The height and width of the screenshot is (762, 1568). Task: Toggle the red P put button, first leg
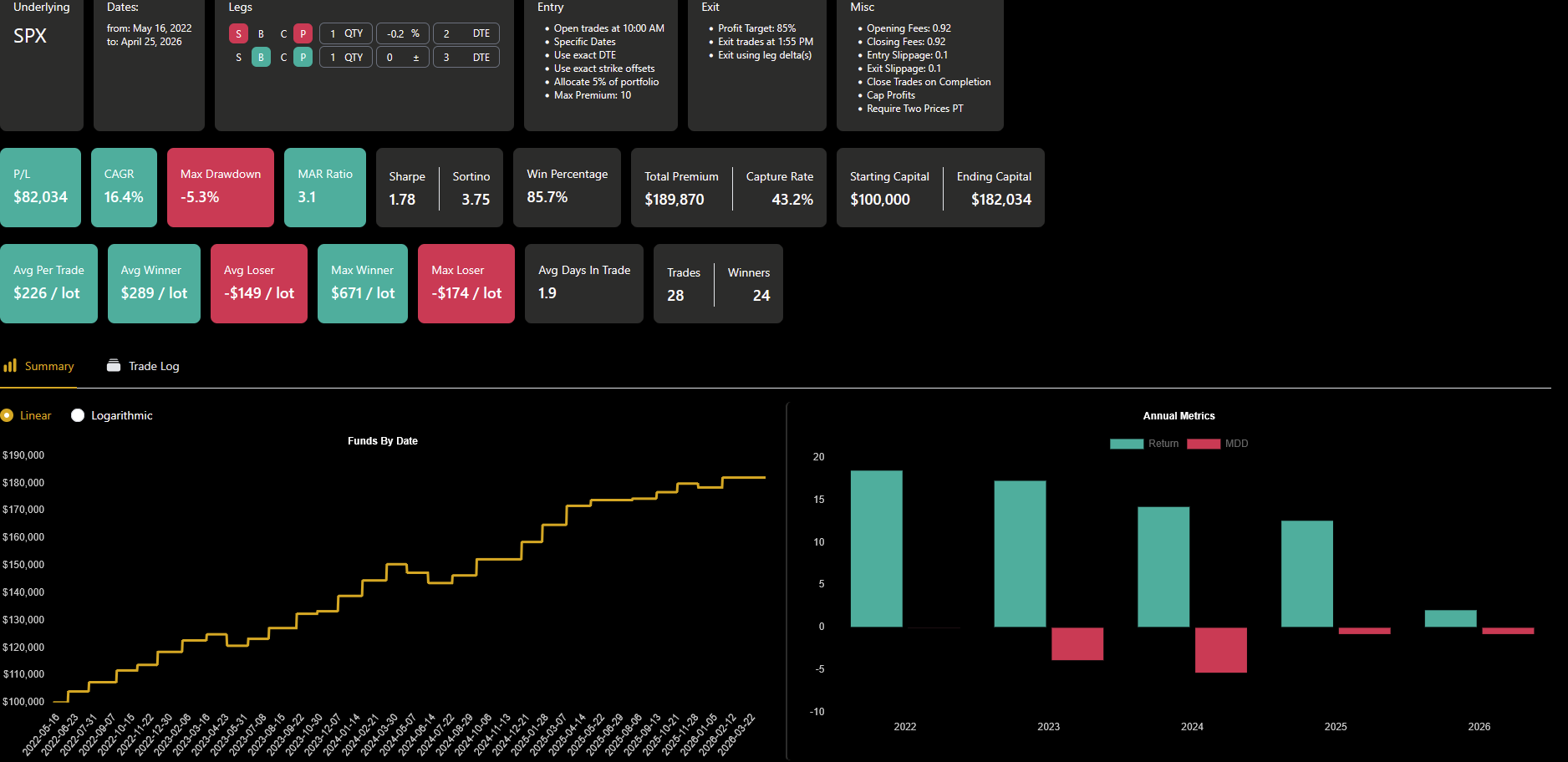click(x=303, y=33)
